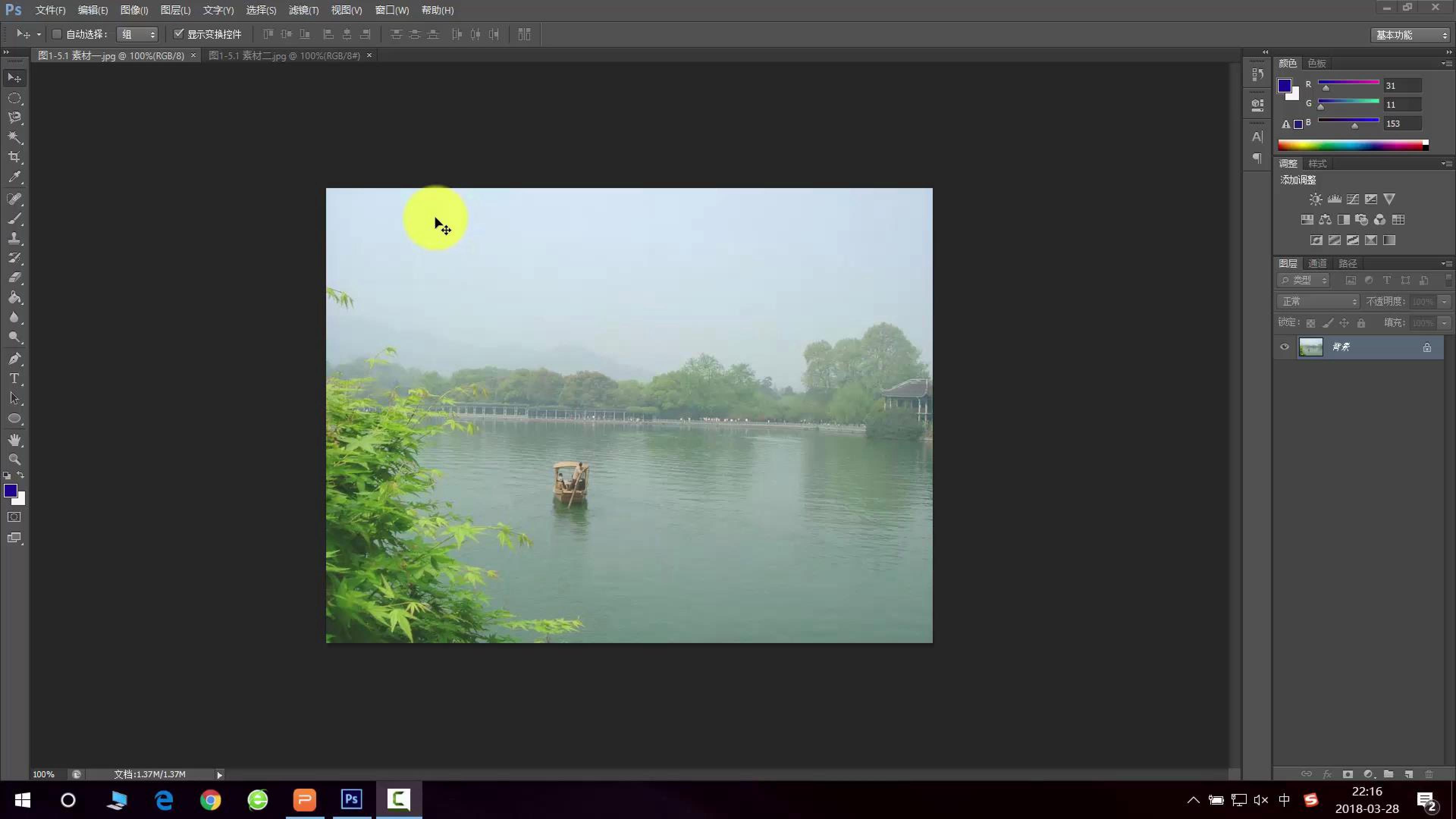1456x819 pixels.
Task: Click the red value input field
Action: tap(1402, 85)
